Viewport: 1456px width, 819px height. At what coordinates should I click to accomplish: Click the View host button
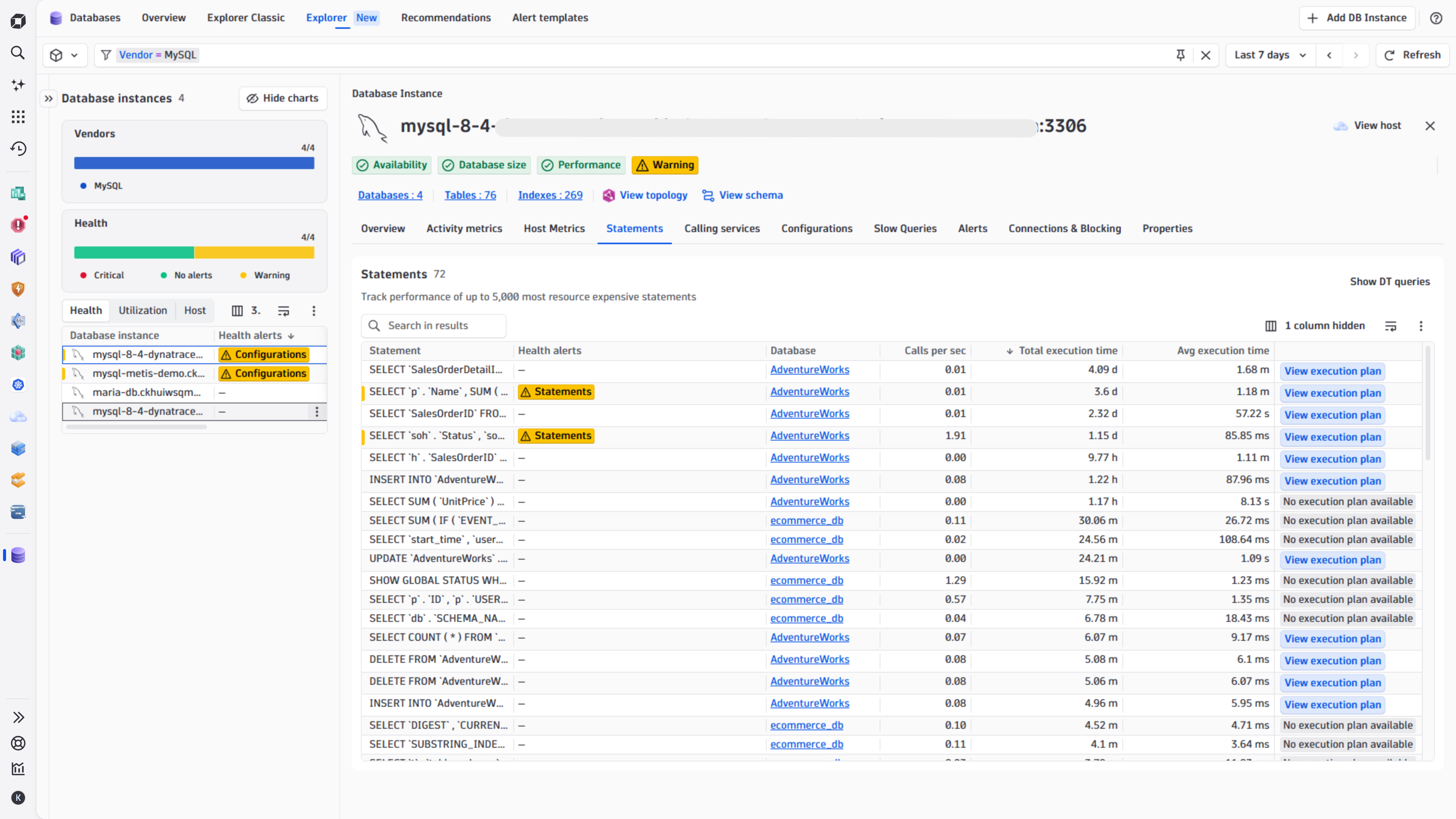pos(1367,126)
